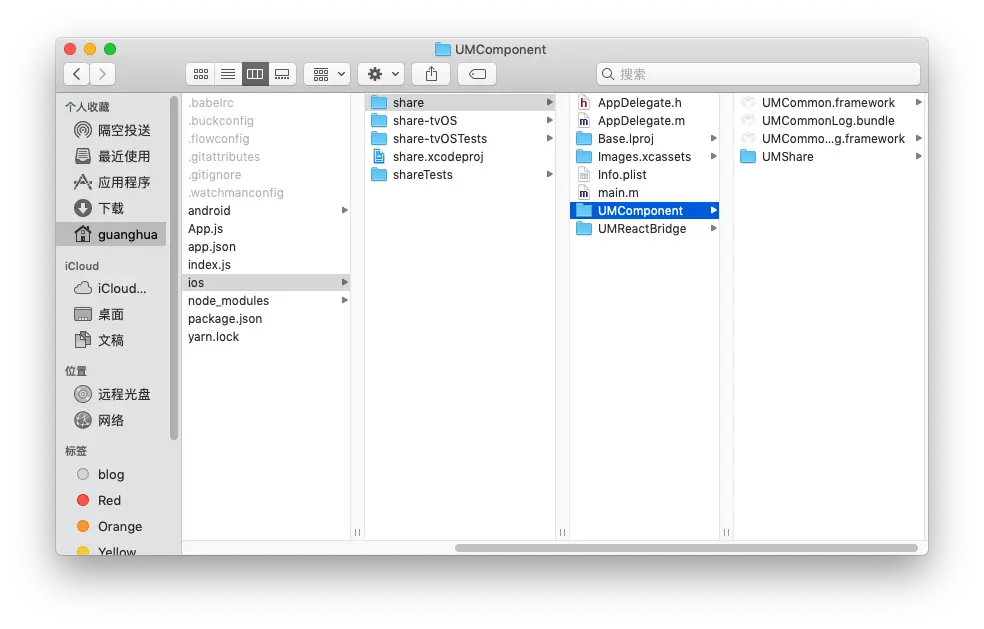Switch to list view
This screenshot has height=629, width=984.
pos(228,74)
